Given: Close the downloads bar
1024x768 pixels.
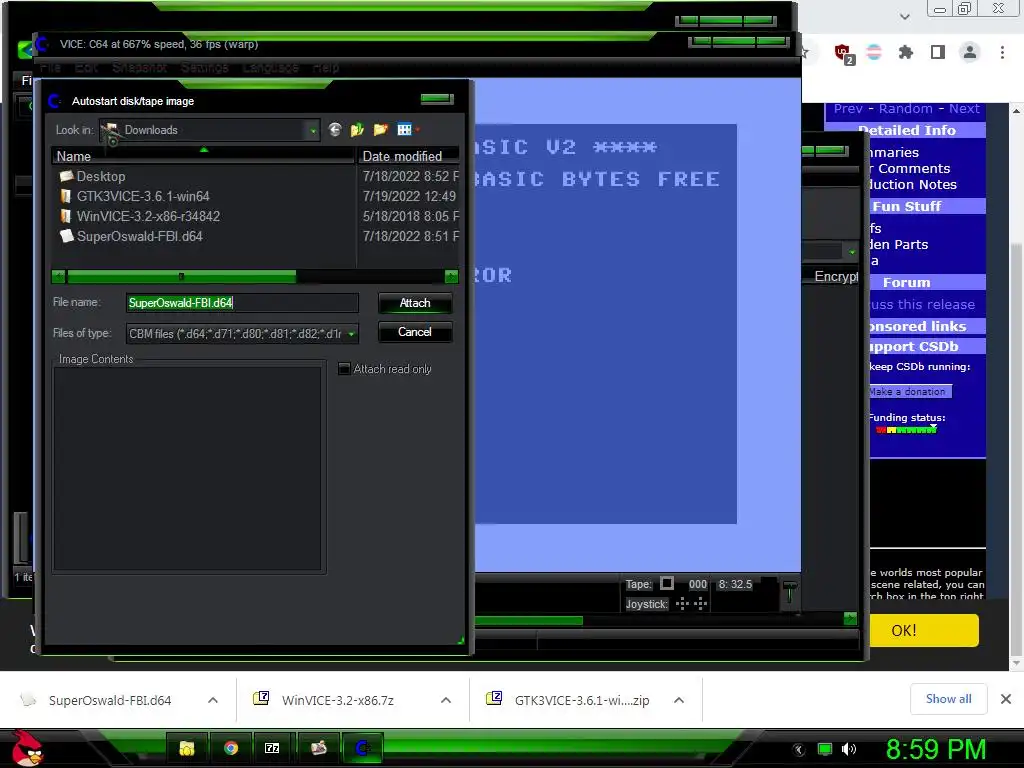Looking at the screenshot, I should pyautogui.click(x=1006, y=699).
